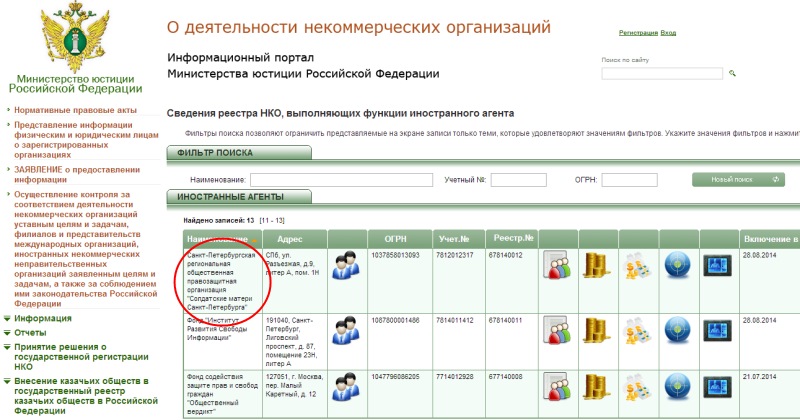This screenshot has width=800, height=420.
Task: Focus the Наименование filter field
Action: pyautogui.click(x=341, y=180)
